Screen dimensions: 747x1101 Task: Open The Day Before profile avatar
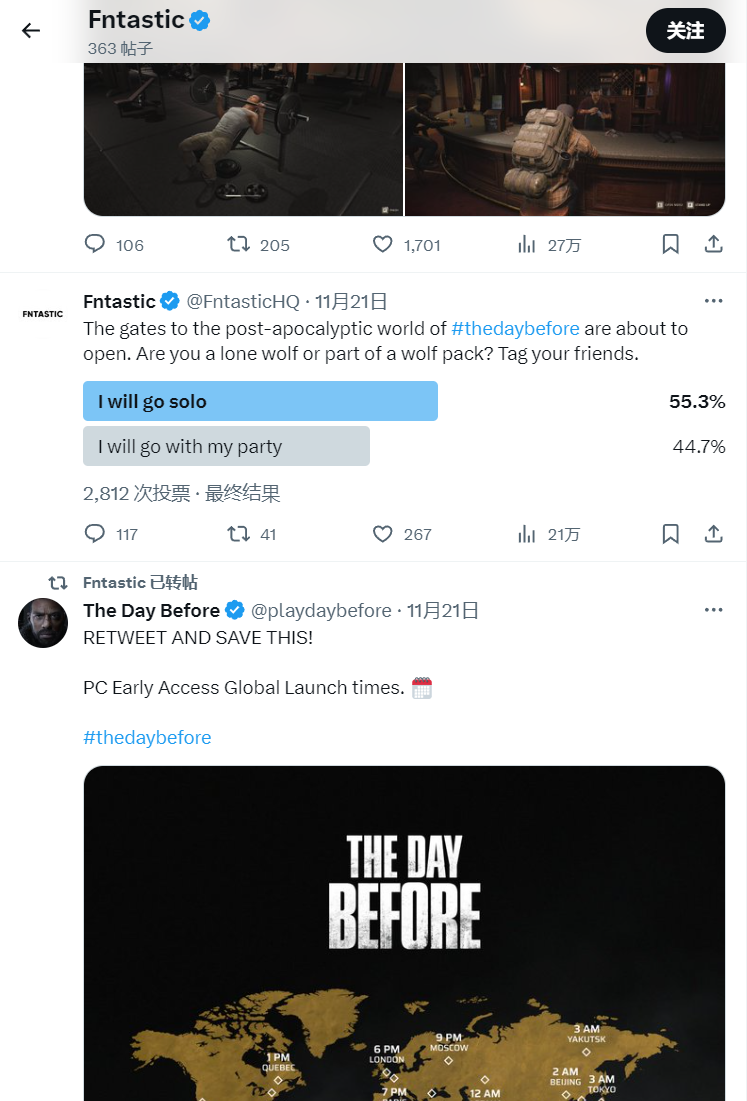pyautogui.click(x=43, y=623)
